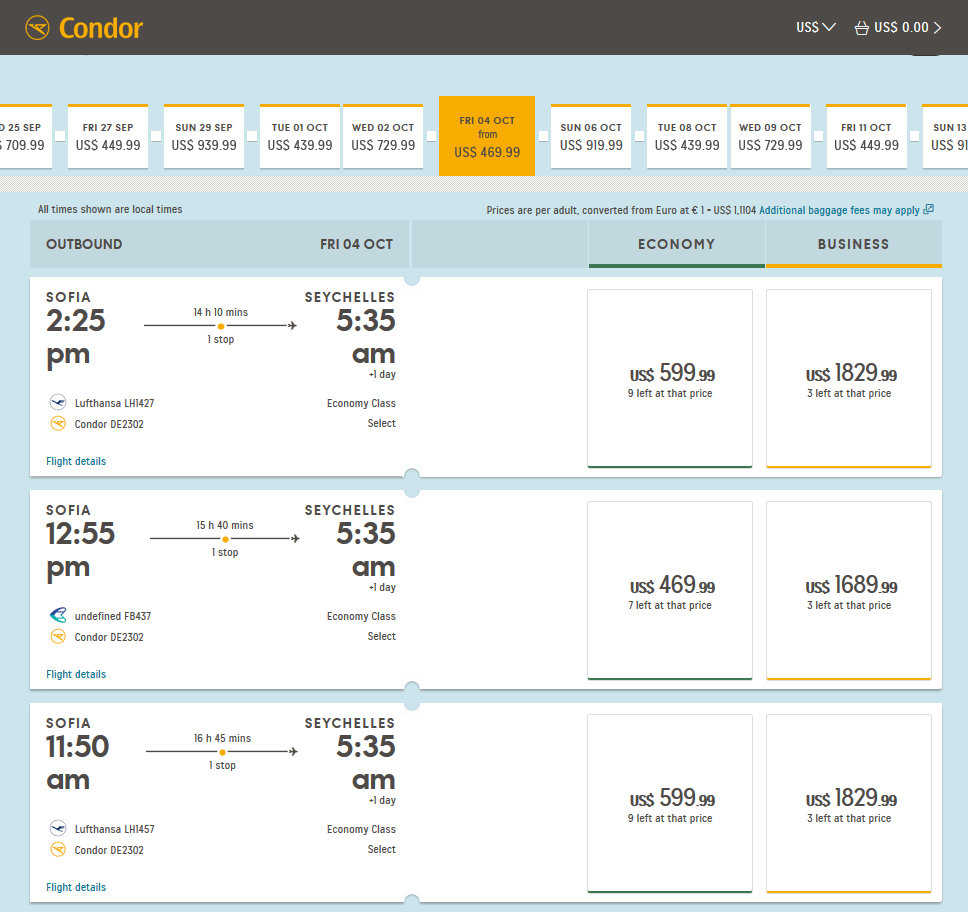Click the Lufthansa LH1427 flight number
Screen dimensions: 968x912
(114, 403)
